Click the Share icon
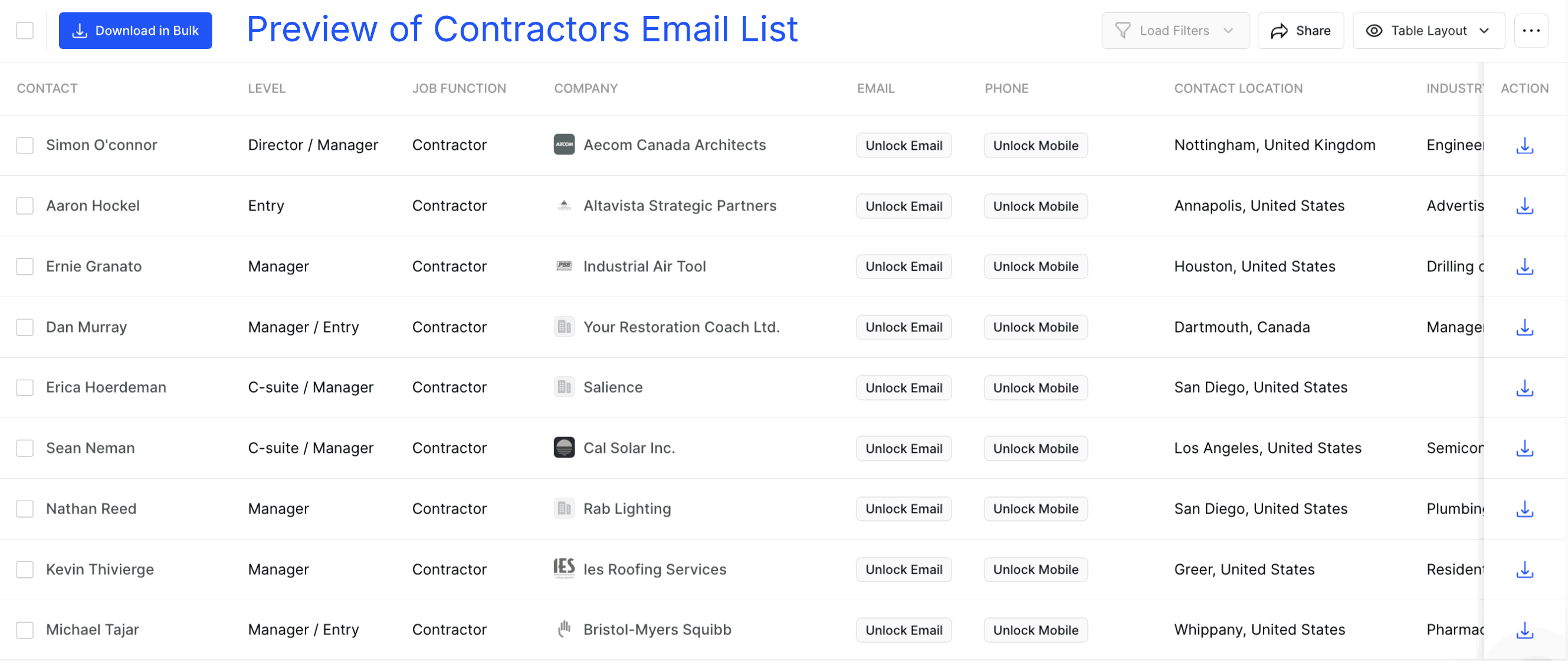 point(1300,31)
